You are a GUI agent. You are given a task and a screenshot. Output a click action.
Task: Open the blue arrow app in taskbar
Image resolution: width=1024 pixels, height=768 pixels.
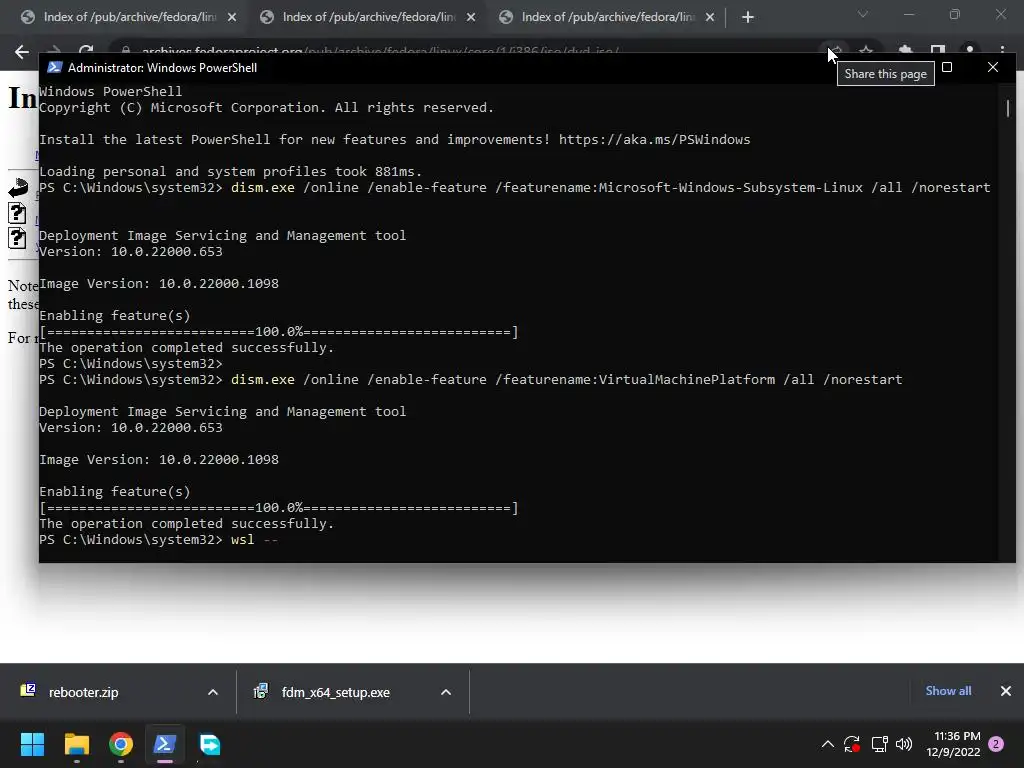pos(210,744)
